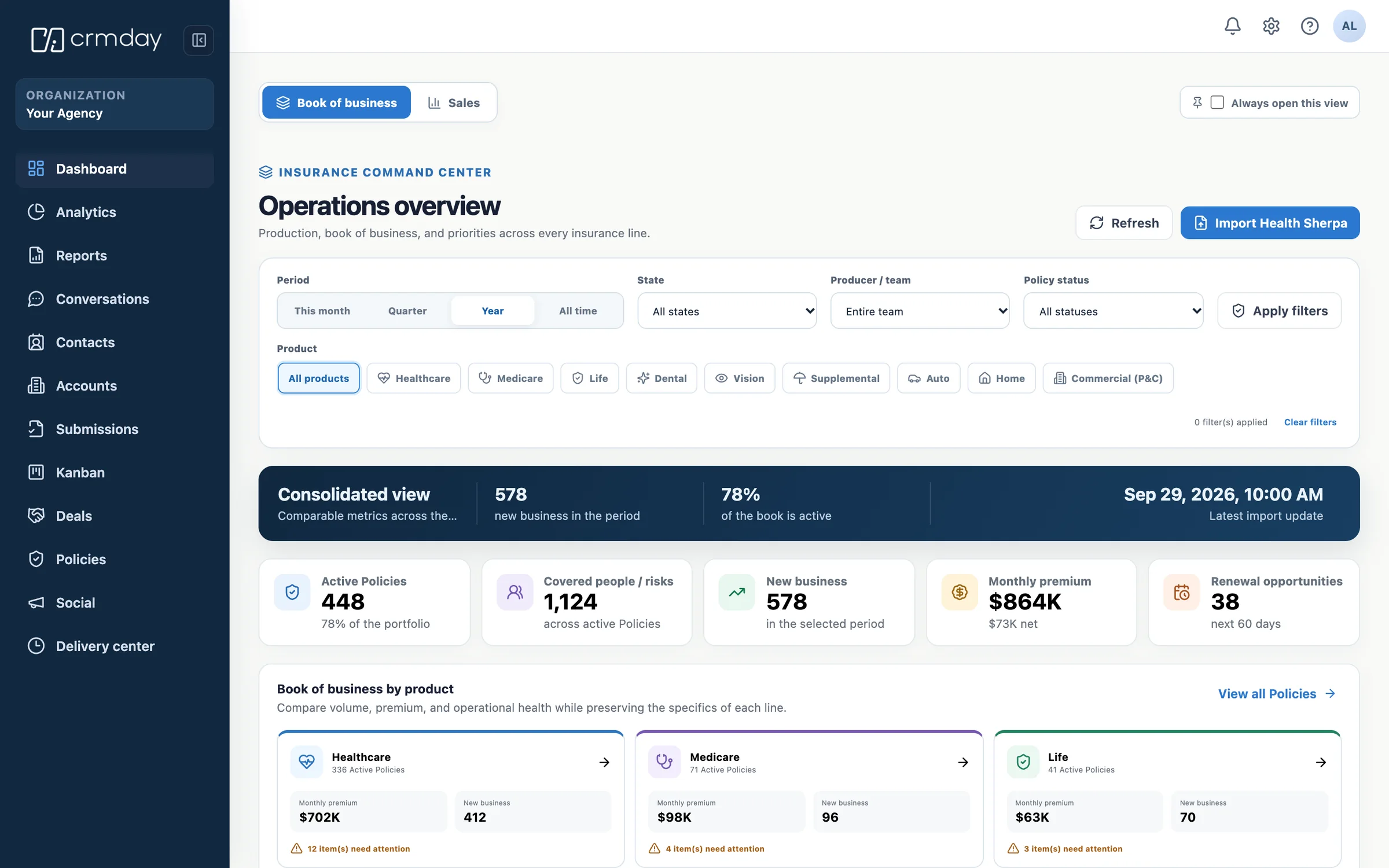Select All time period
The width and height of the screenshot is (1389, 868).
pyautogui.click(x=578, y=311)
